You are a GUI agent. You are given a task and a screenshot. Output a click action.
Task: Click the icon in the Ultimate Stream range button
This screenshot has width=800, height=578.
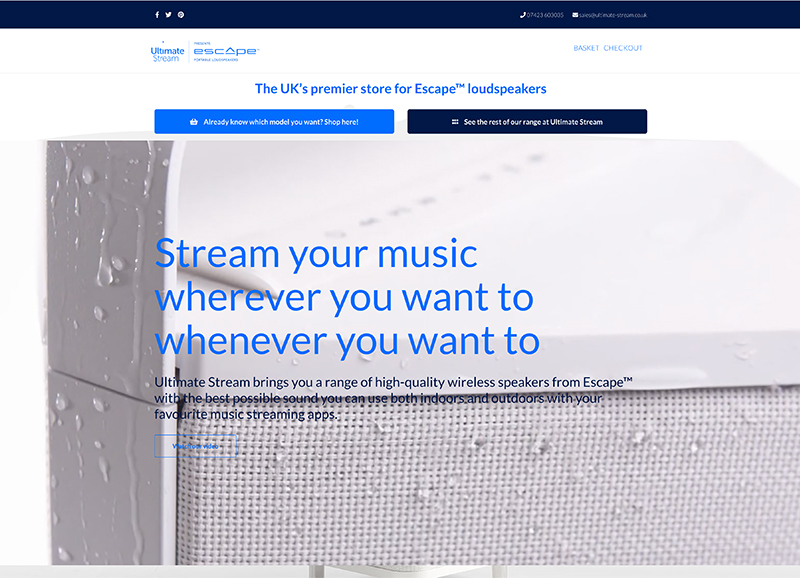click(455, 122)
